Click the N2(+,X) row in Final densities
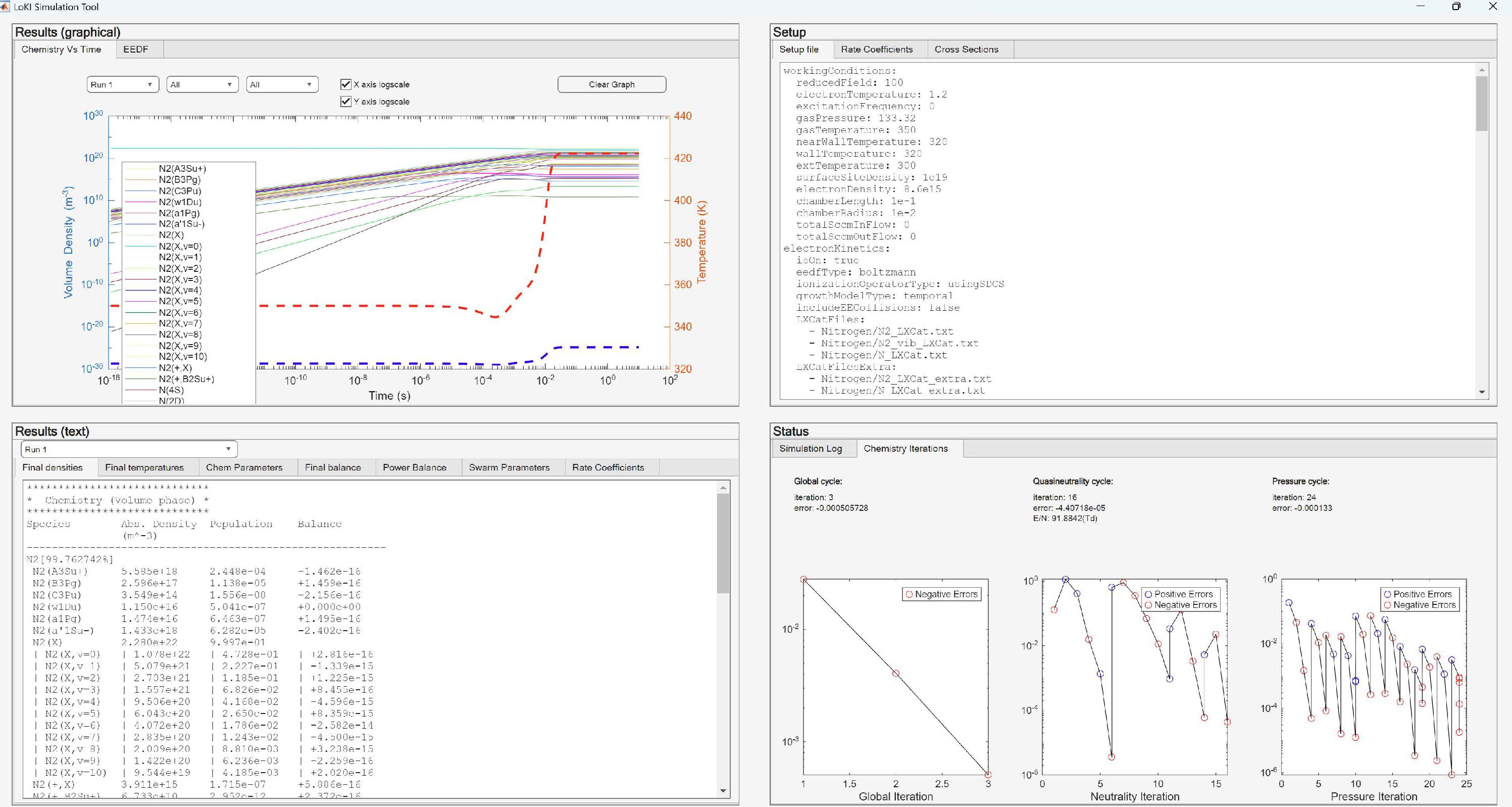 (196, 785)
